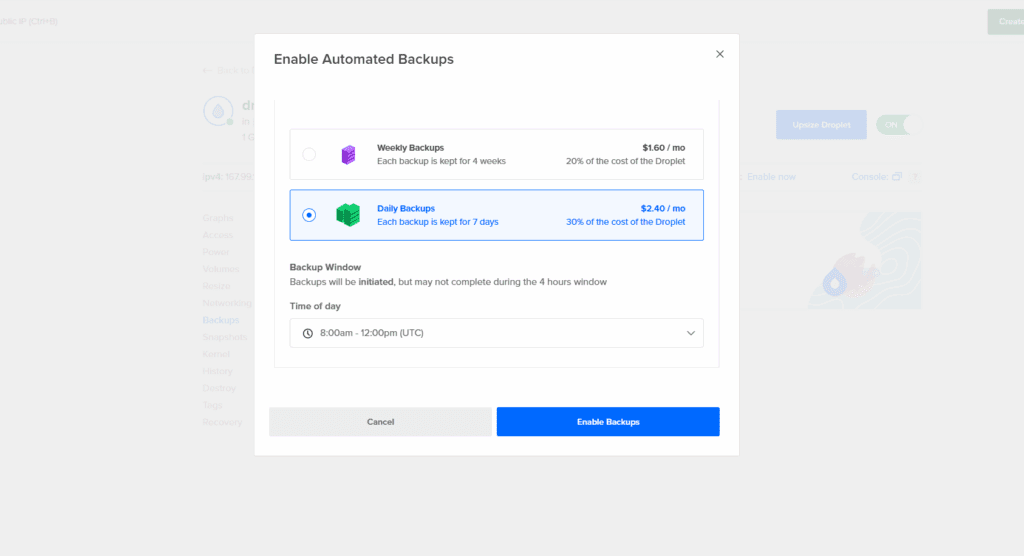Open Kernel in background droplet sidebar

tap(216, 354)
